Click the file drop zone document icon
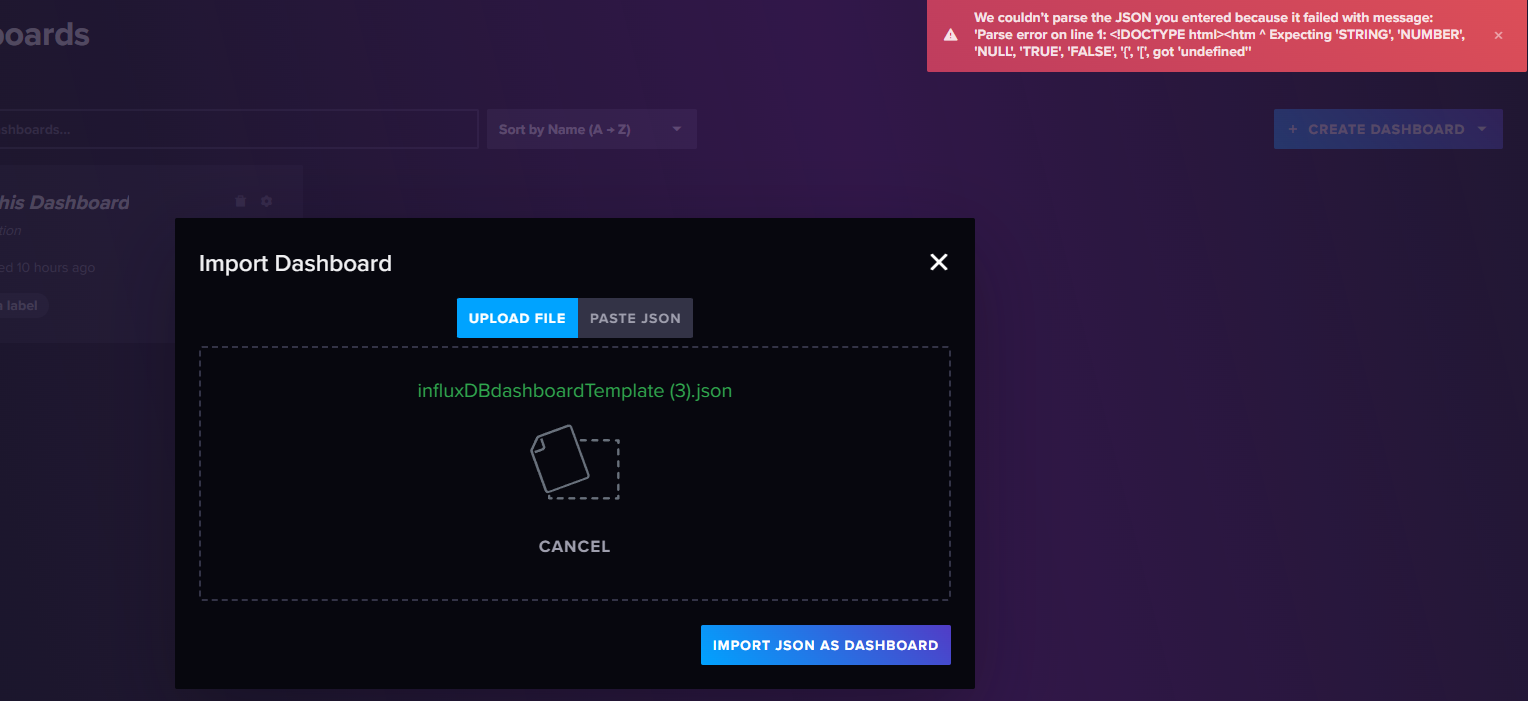Image resolution: width=1528 pixels, height=701 pixels. [574, 461]
